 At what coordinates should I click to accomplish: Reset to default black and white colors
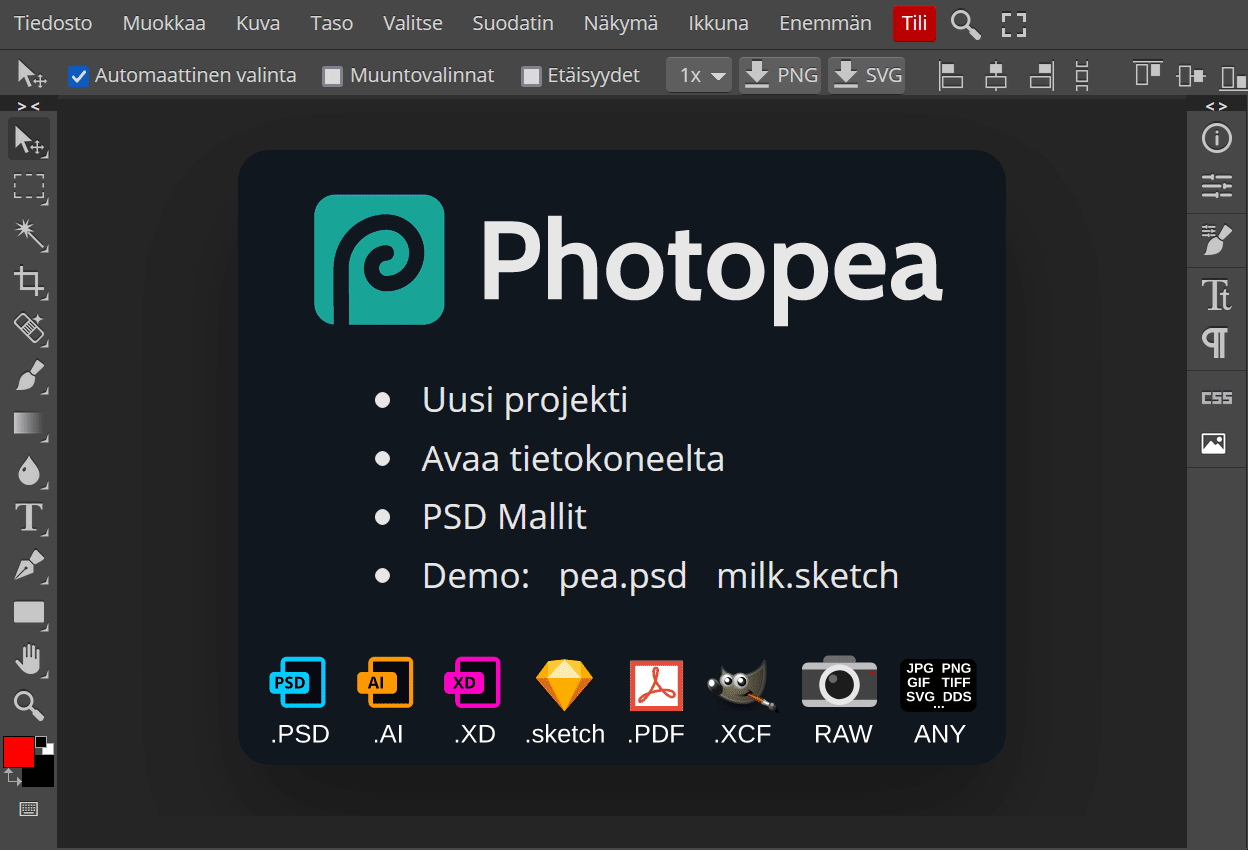point(45,745)
